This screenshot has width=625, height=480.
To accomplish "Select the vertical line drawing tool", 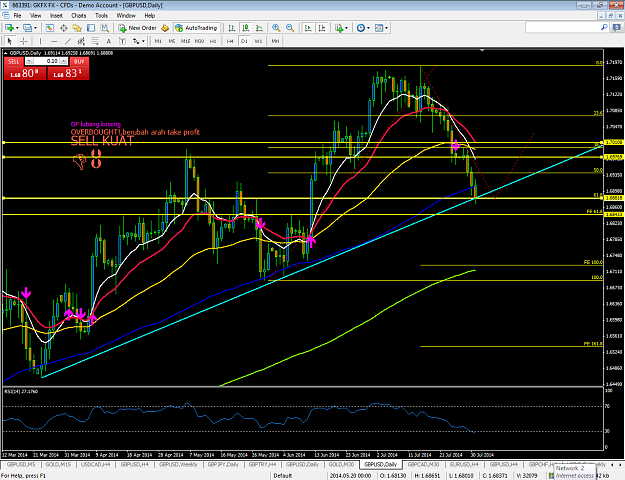I will point(40,41).
